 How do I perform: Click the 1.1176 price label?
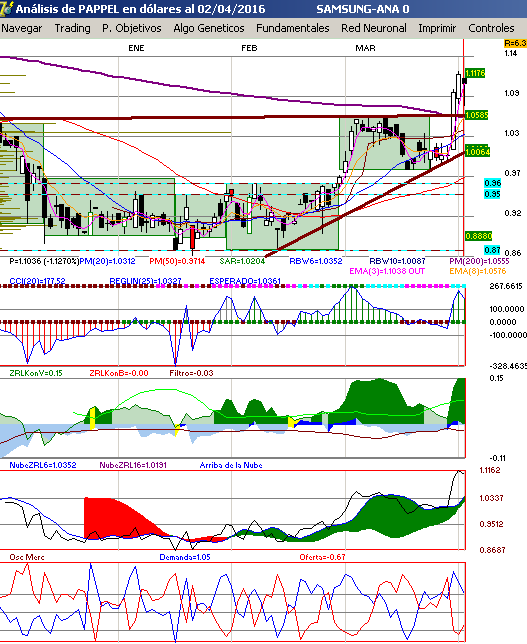pos(475,73)
